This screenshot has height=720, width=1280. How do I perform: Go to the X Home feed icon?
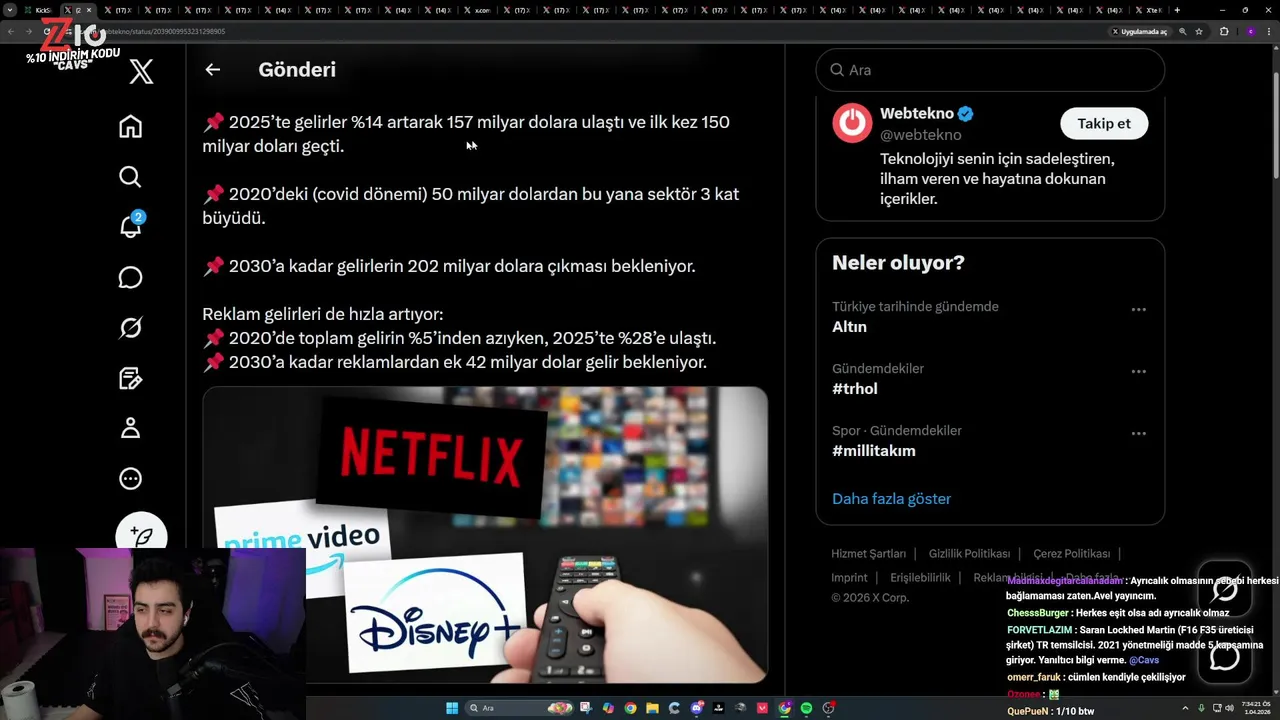130,127
